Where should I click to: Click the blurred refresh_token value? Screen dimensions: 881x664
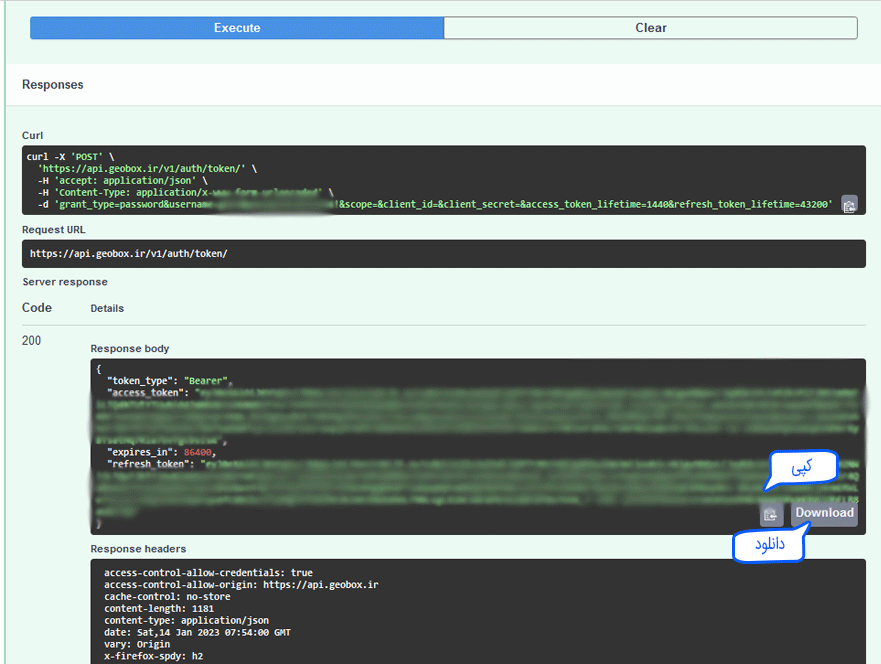click(480, 488)
